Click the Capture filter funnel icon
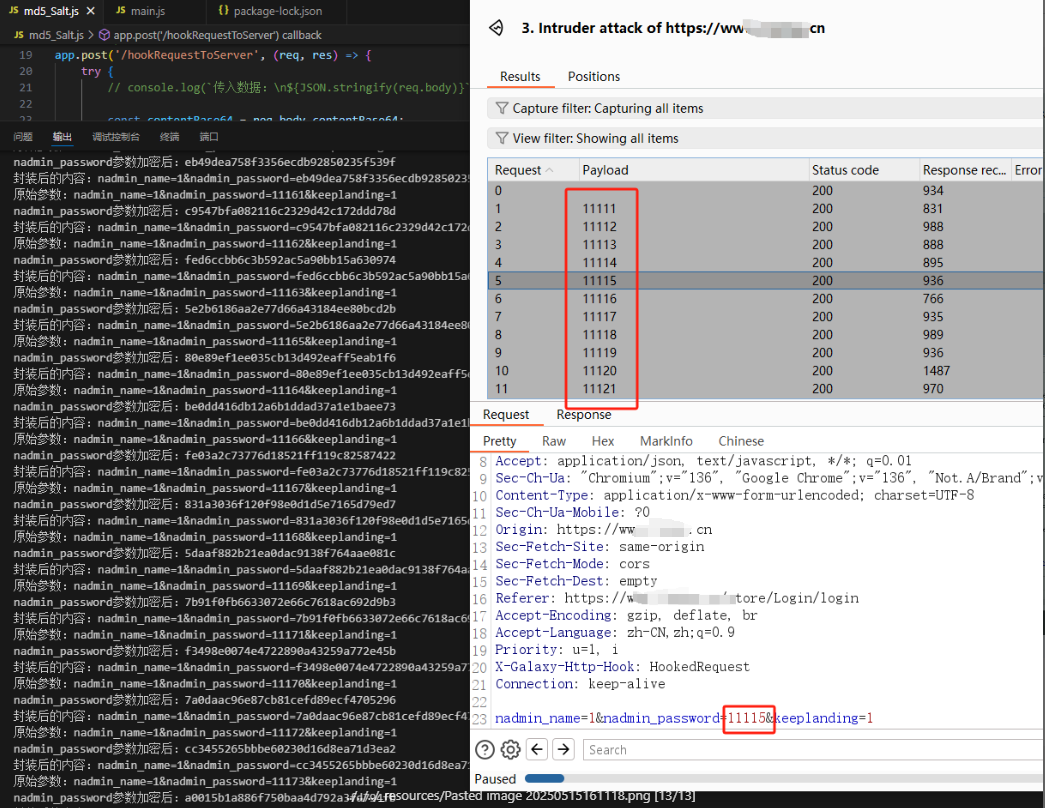Screen dimensions: 1045x808 [500, 108]
